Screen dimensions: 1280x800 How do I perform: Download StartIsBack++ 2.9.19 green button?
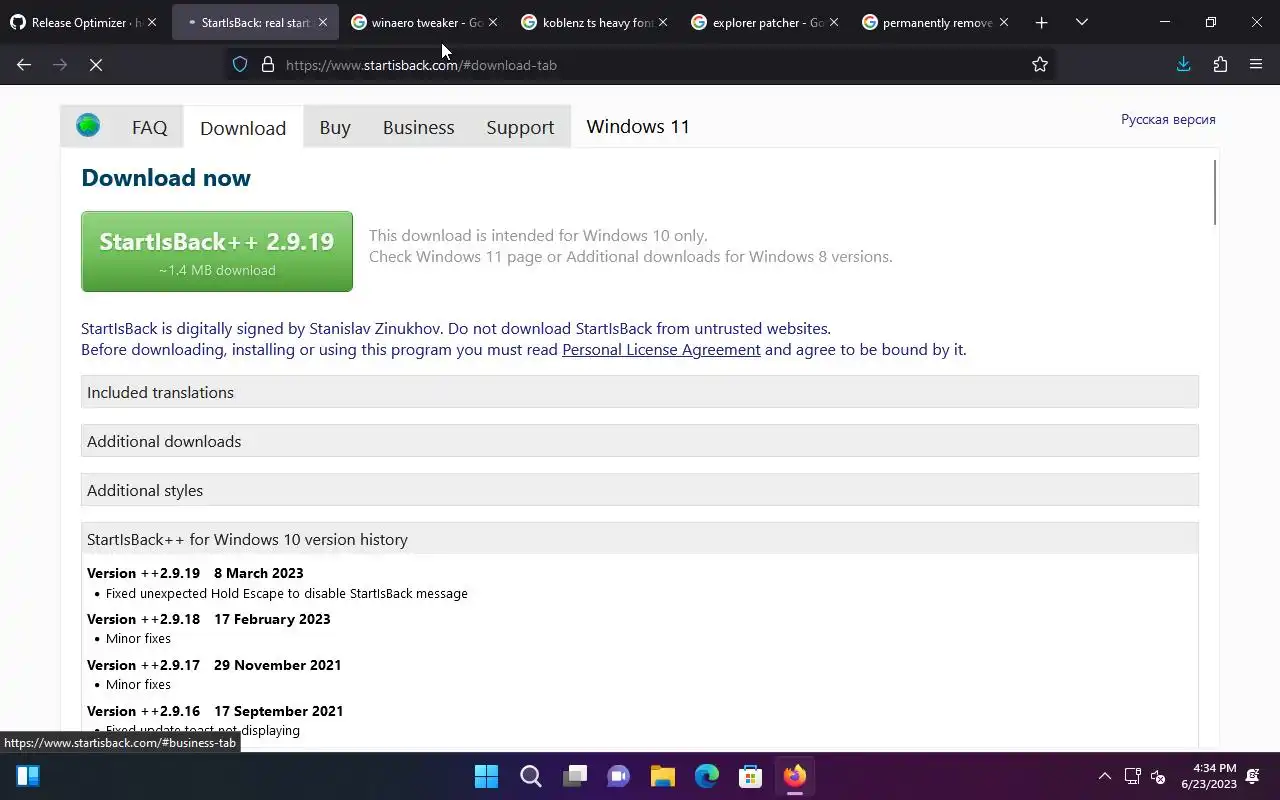coord(217,251)
